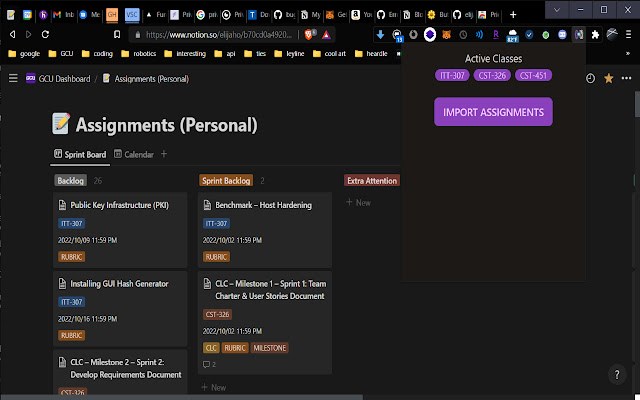
Task: Open the Benchmark – Host Hardening card
Action: (x=263, y=205)
